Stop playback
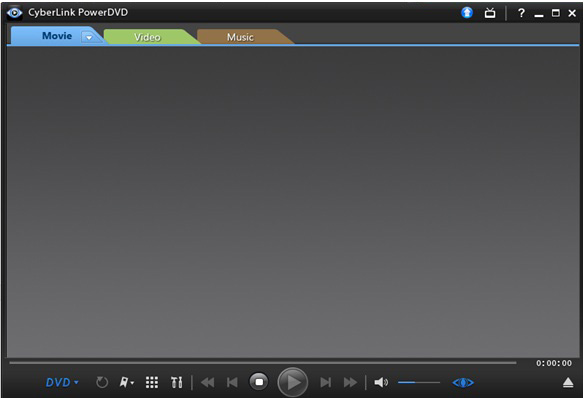 click(259, 382)
